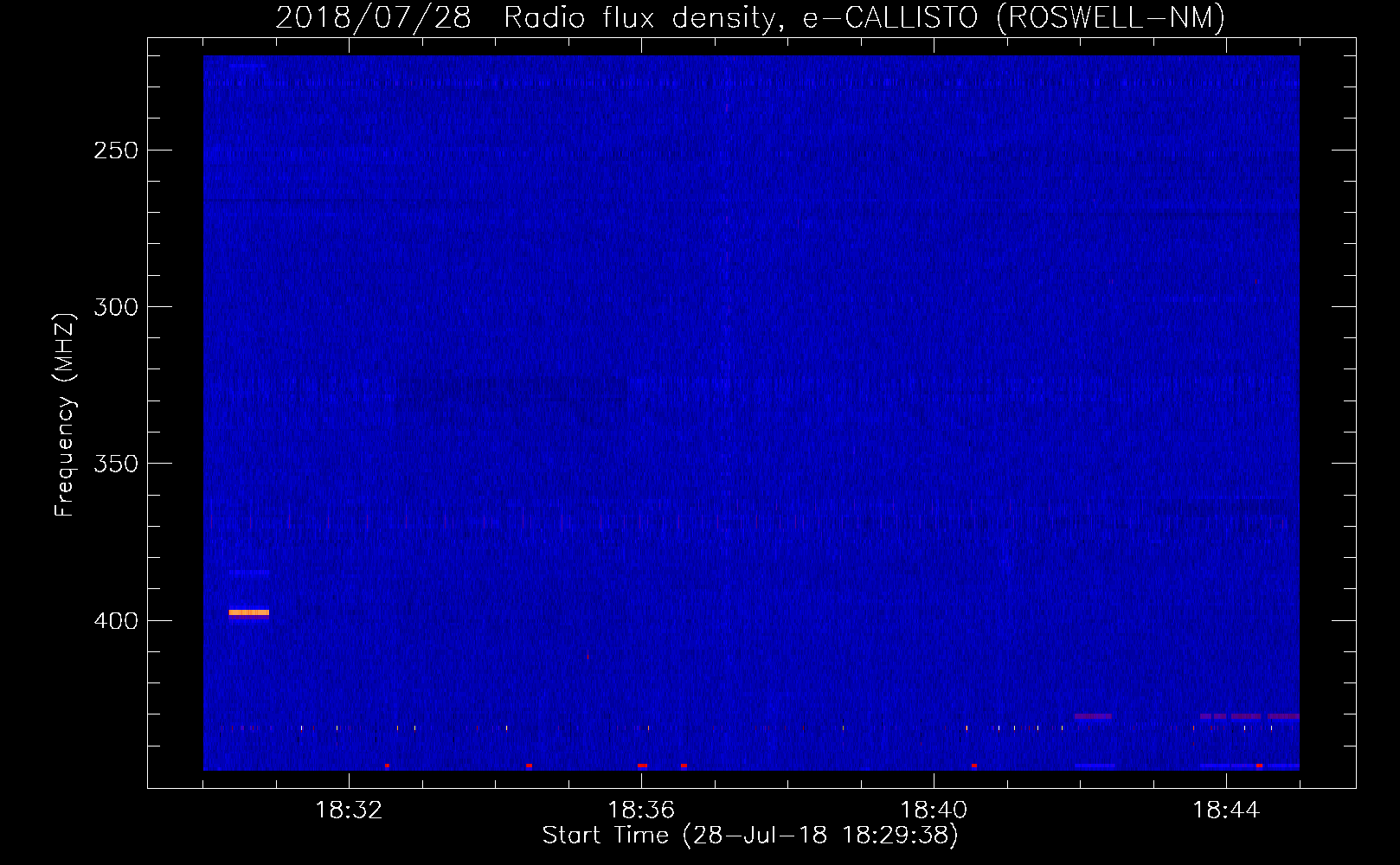Click the plot title "2018/07/28 Radio flux density, e-CALLISTO (ROSWELL-NM)"
This screenshot has width=1400, height=865.
[750, 17]
